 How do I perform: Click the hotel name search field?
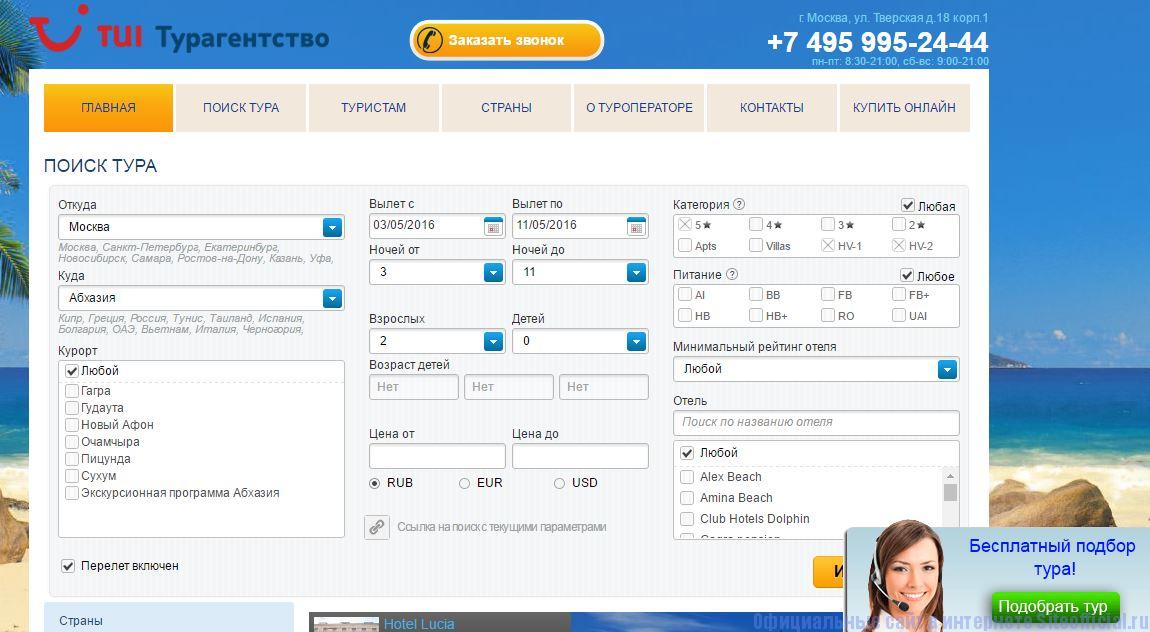816,422
